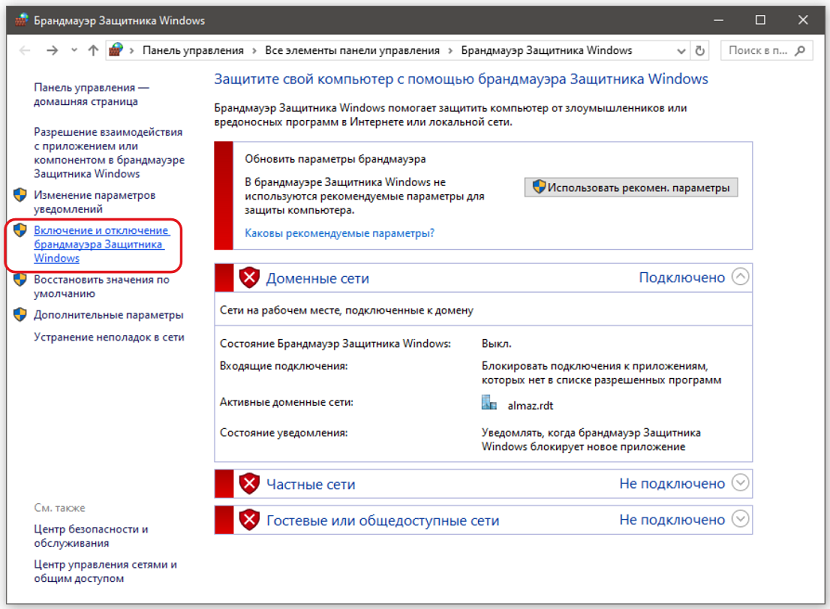Open Изменение параметров уведомлений

click(95, 202)
